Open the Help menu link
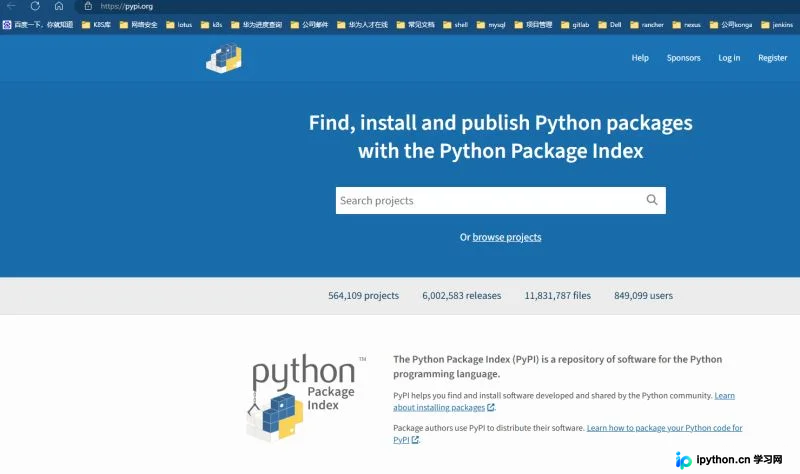 640,58
